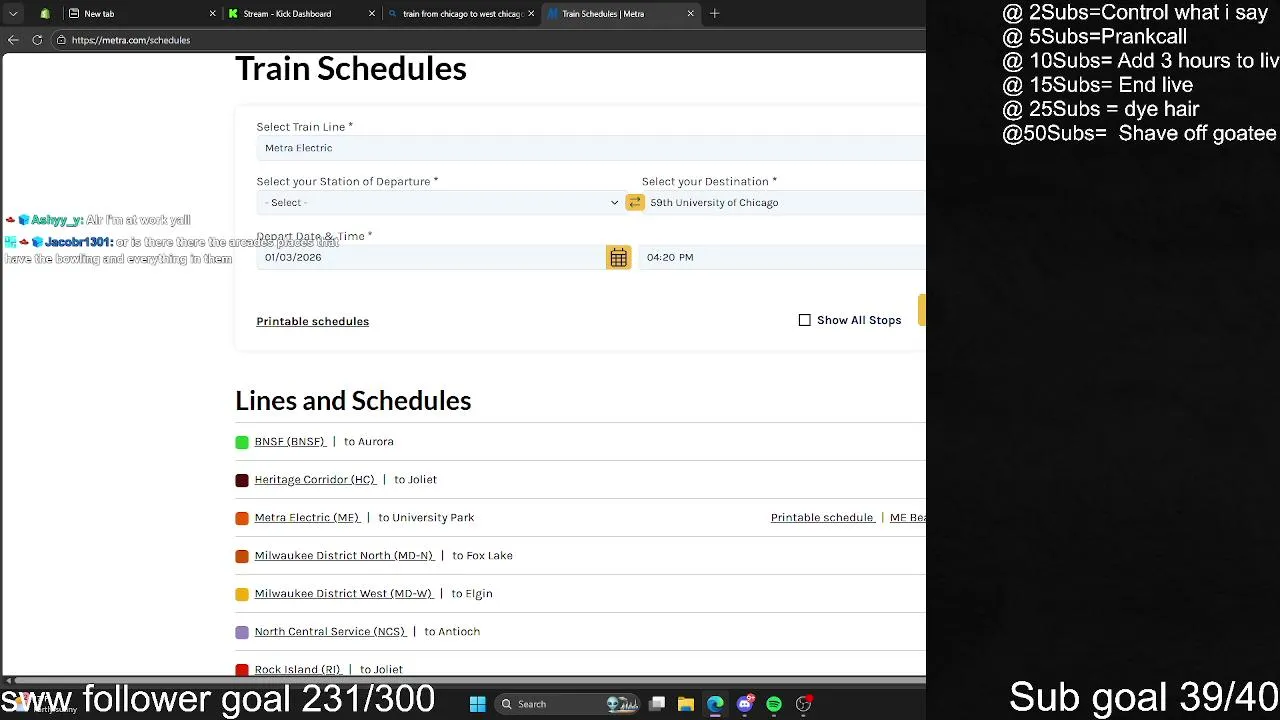Screen dimensions: 1280x720
Task: Click the Train Schedules page heading
Action: (351, 68)
